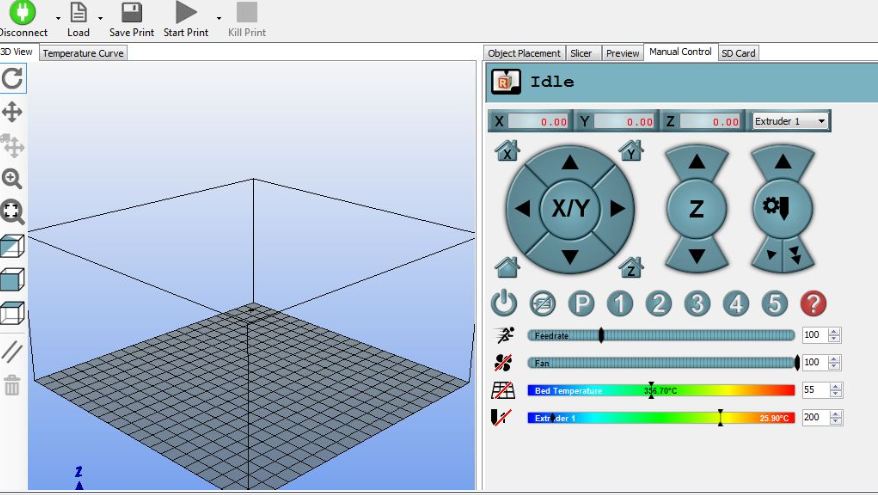Select the Move object tool
This screenshot has width=878, height=495.
[x=12, y=145]
